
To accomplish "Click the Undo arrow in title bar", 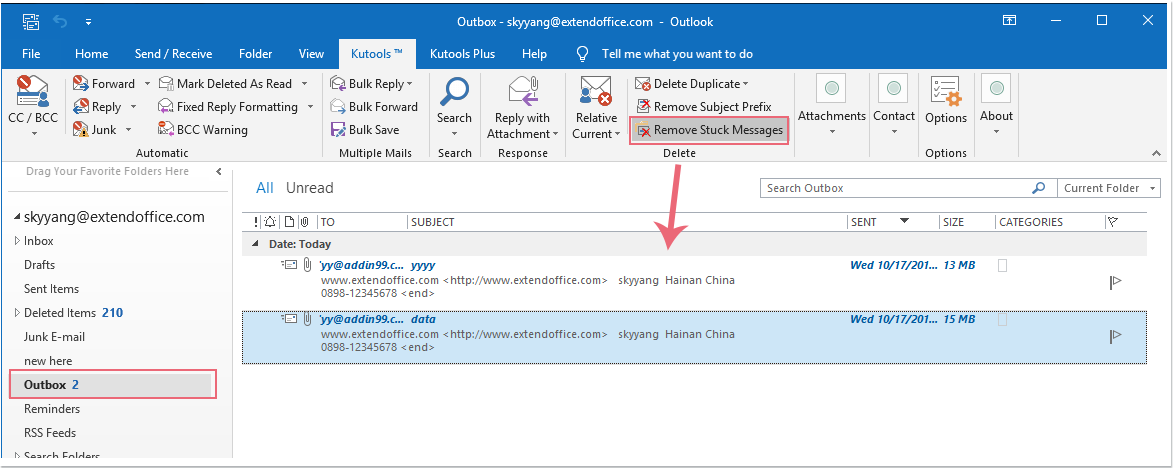I will [60, 22].
